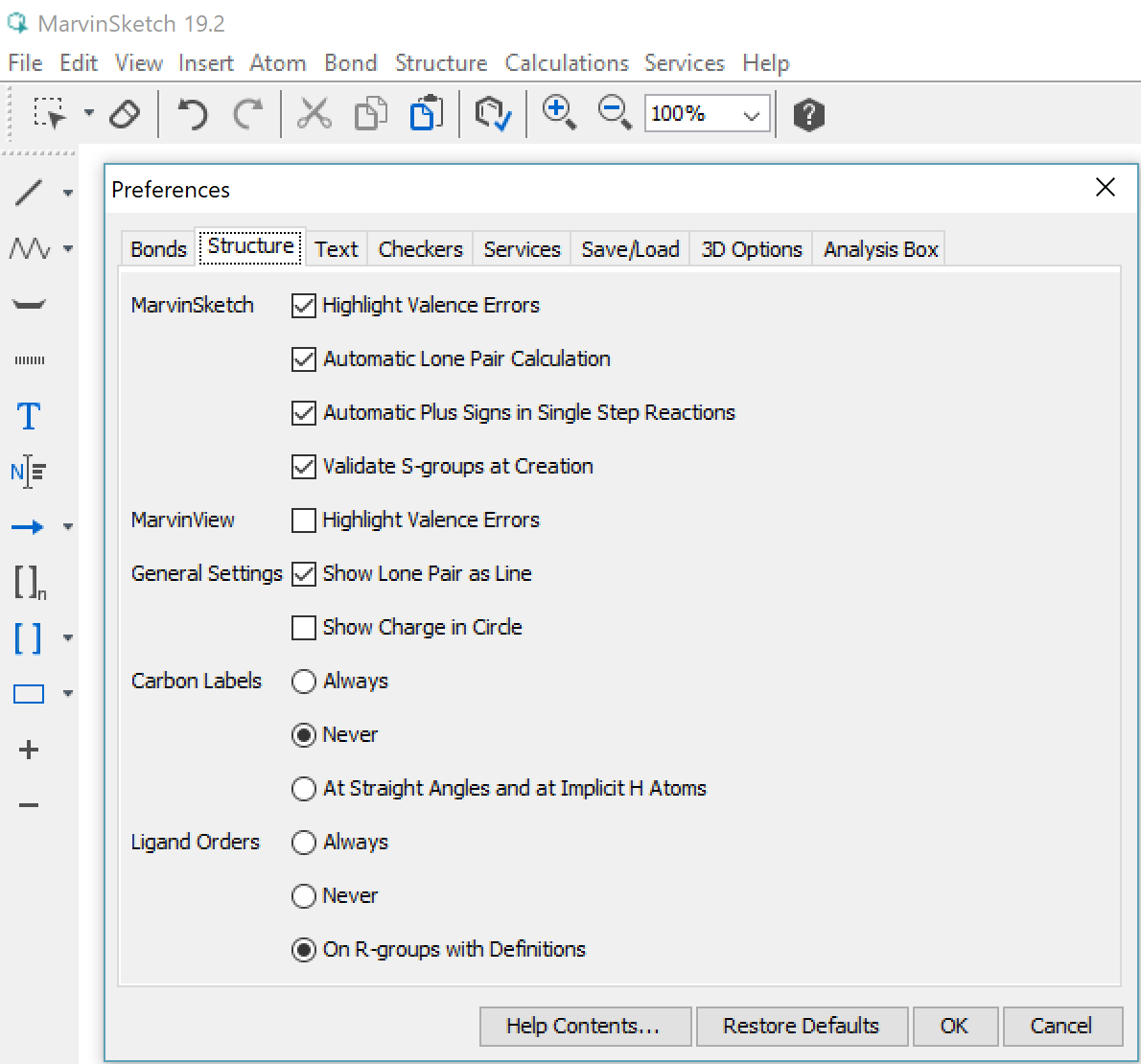Click the Help question mark icon

click(808, 115)
